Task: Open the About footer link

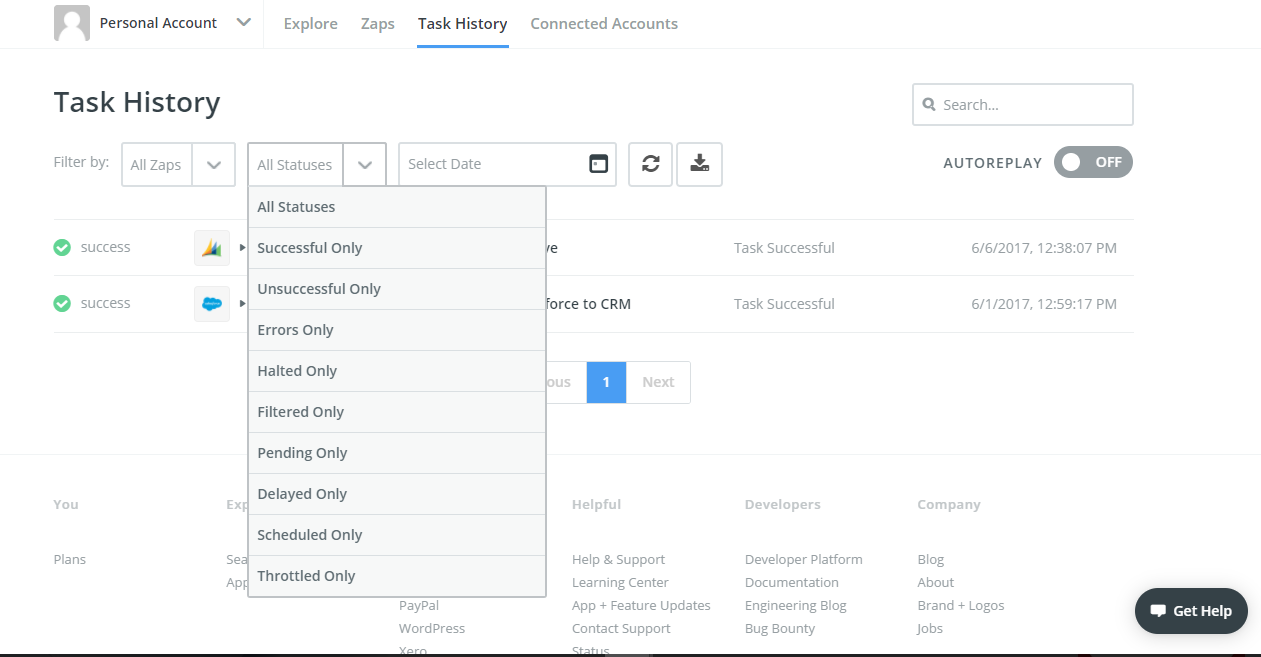Action: (935, 582)
